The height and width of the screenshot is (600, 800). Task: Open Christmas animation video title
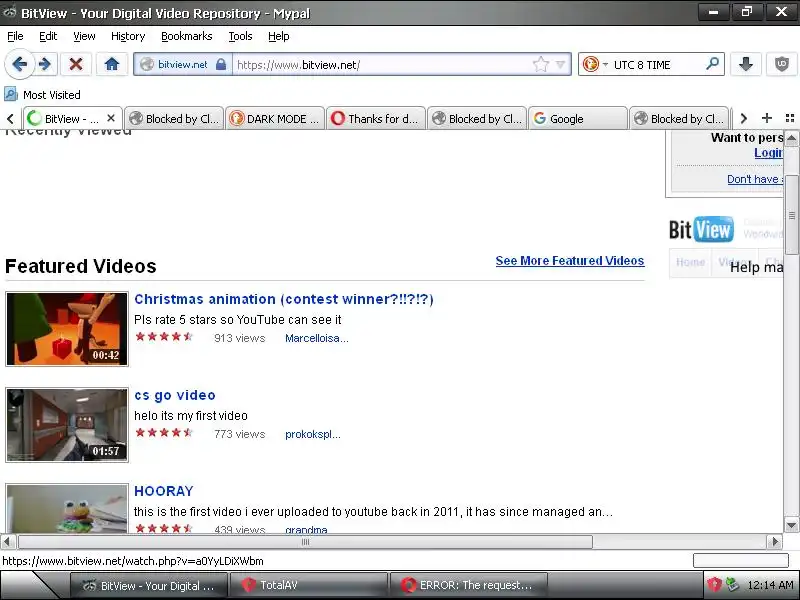pyautogui.click(x=284, y=299)
